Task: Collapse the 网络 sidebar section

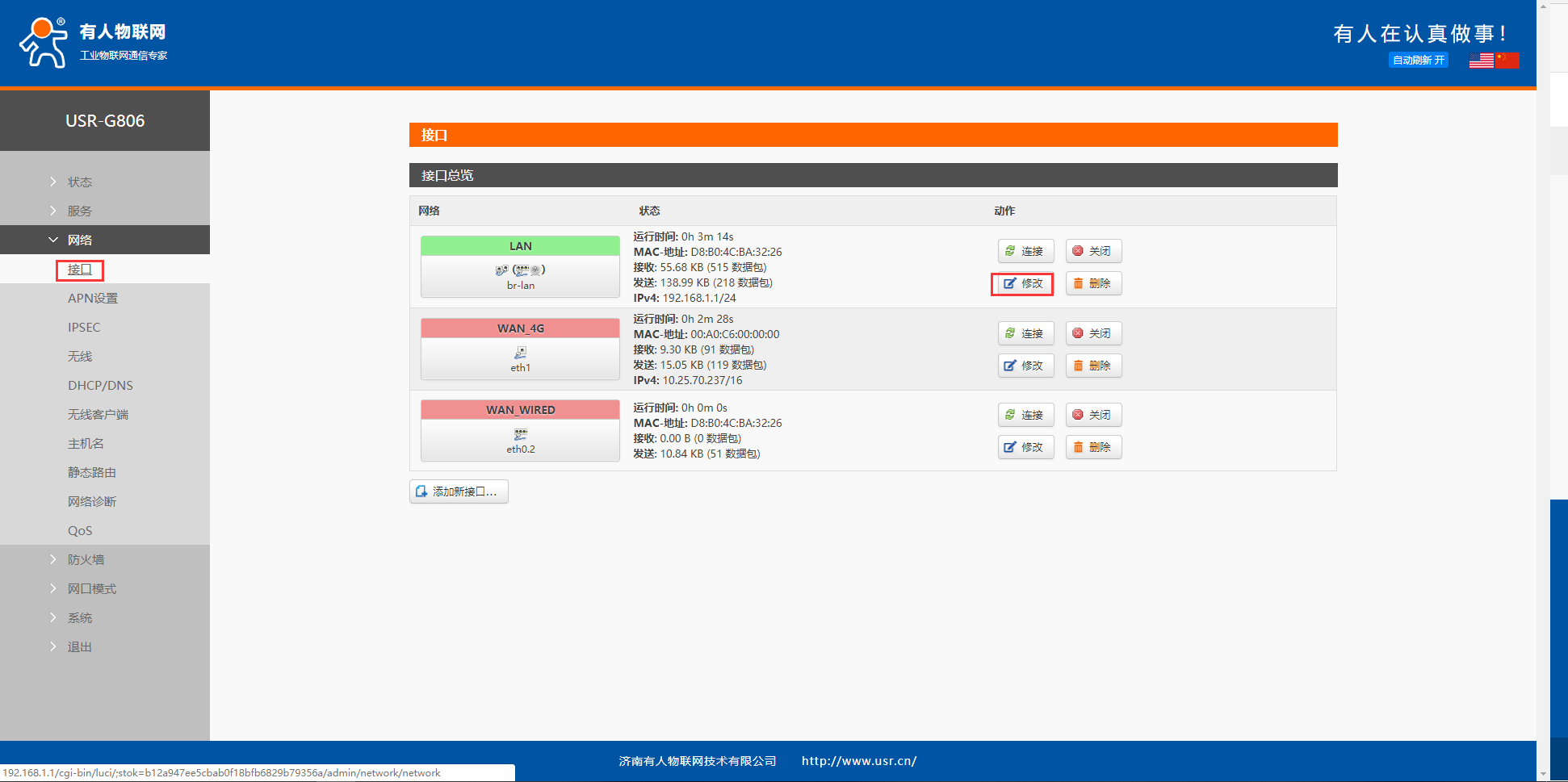Action: (80, 240)
